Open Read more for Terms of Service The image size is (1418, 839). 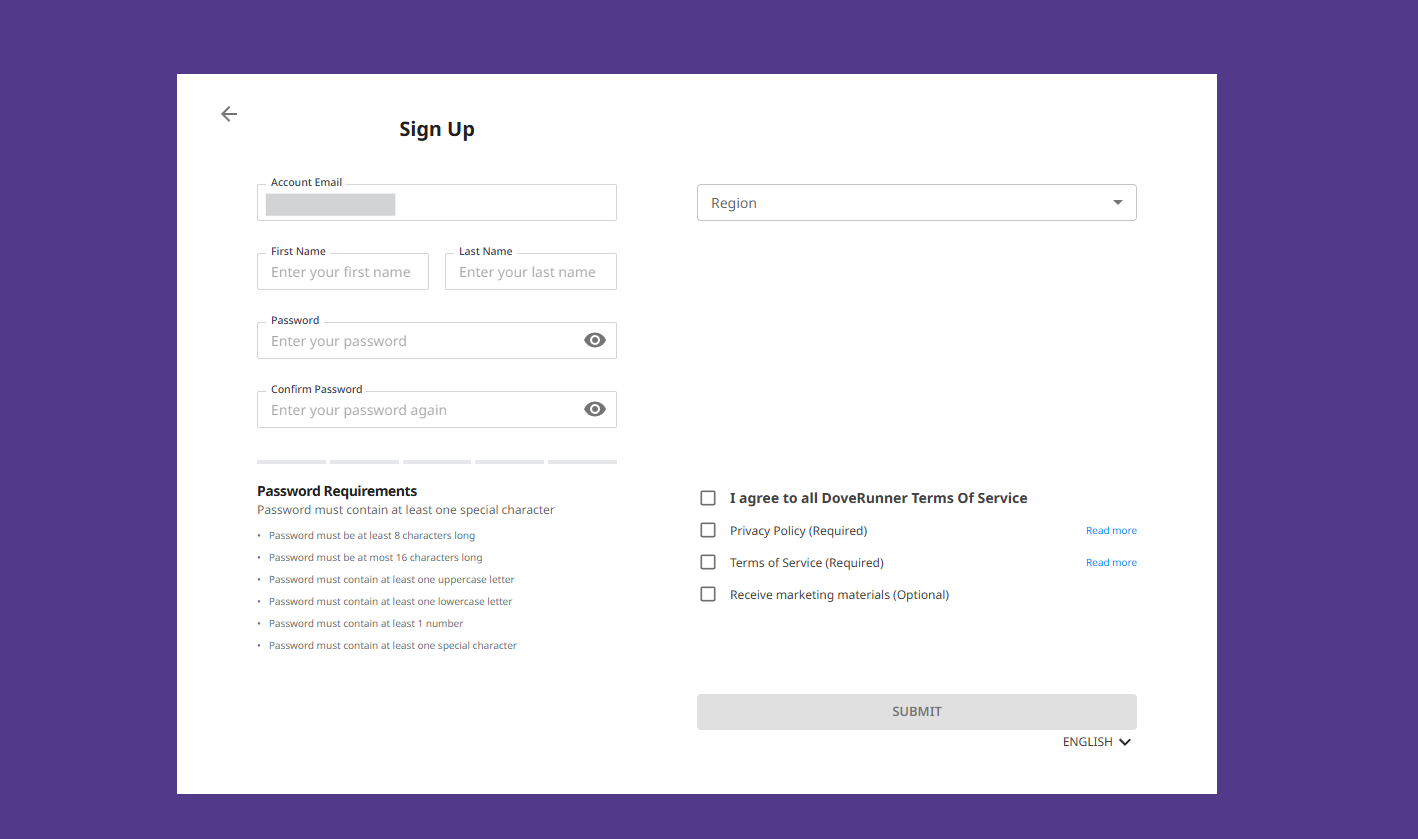[1111, 562]
